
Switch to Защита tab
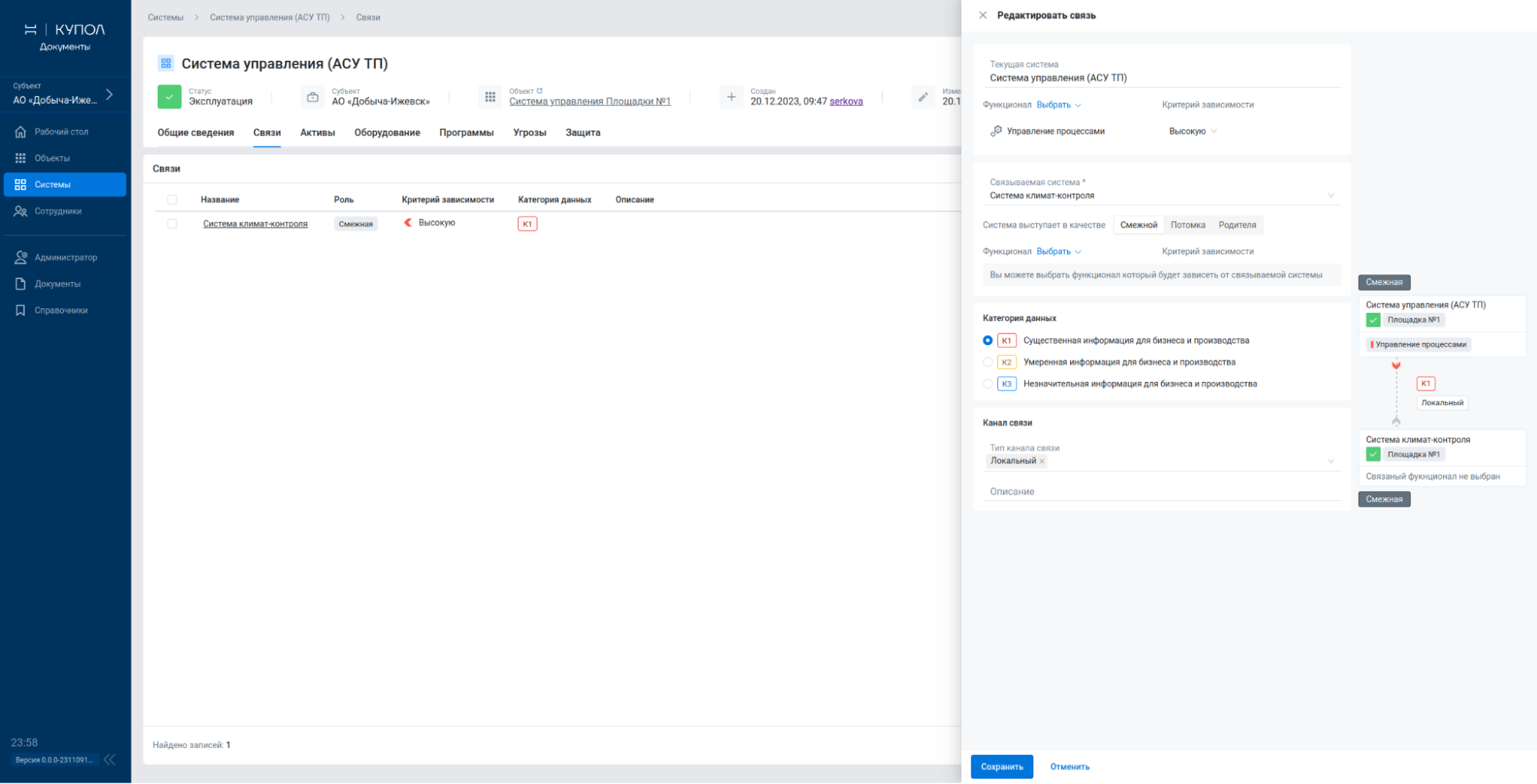coord(583,133)
